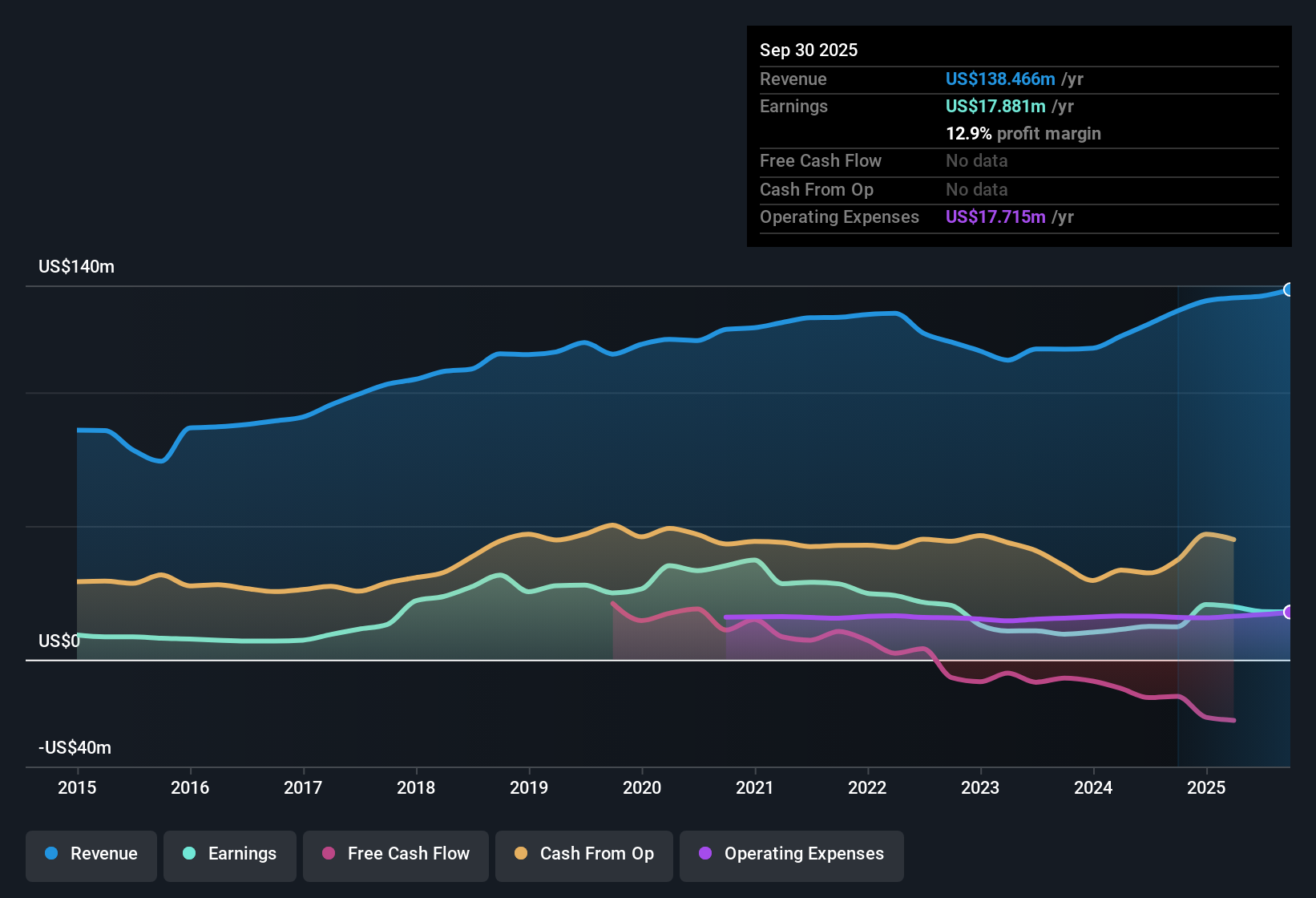
Task: Toggle visibility of the Revenue series via legend
Action: tap(91, 854)
